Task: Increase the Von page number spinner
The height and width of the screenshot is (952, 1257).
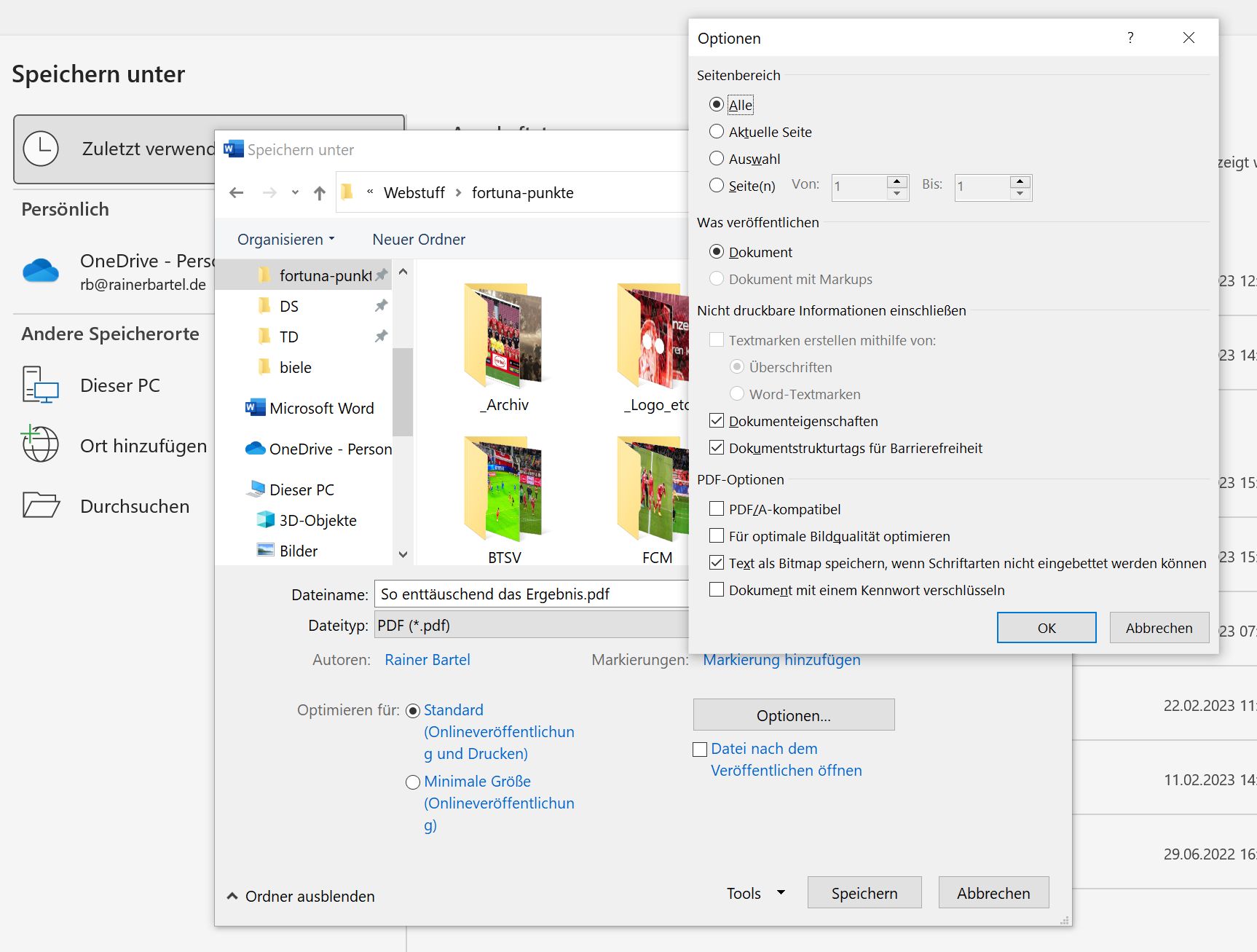Action: pos(897,181)
